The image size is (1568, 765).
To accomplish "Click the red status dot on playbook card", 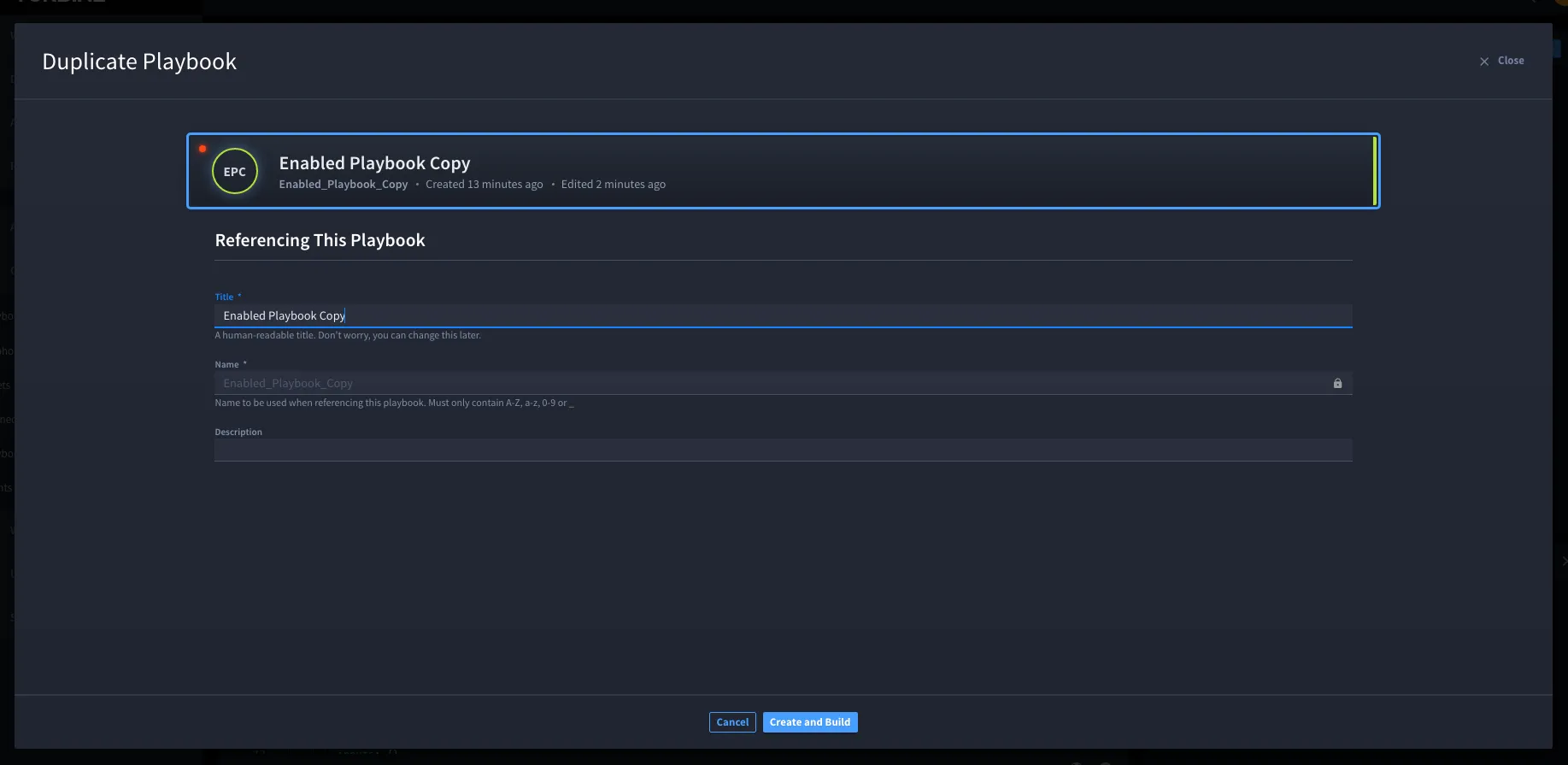I will [203, 149].
